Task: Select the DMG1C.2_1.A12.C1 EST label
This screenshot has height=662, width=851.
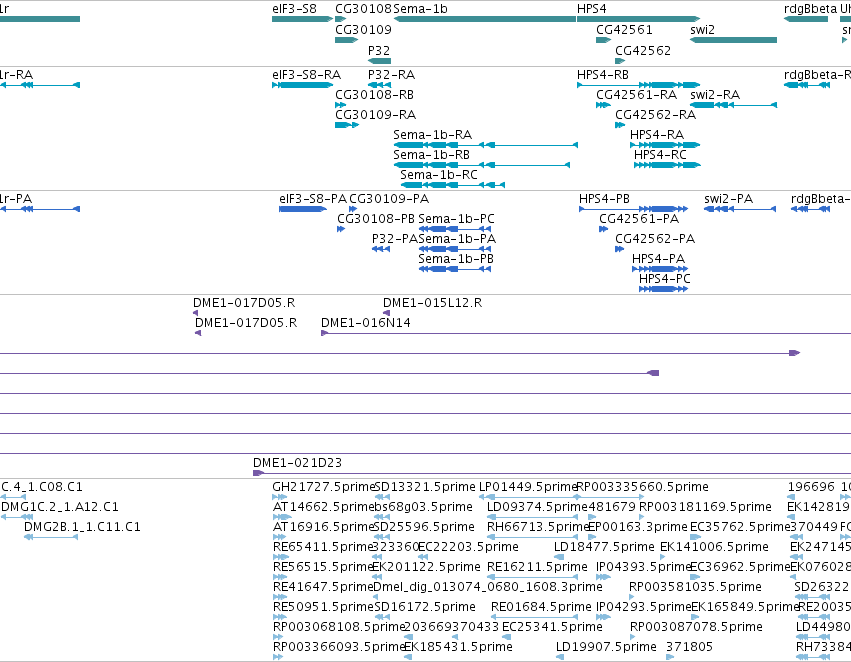Action: (x=60, y=507)
